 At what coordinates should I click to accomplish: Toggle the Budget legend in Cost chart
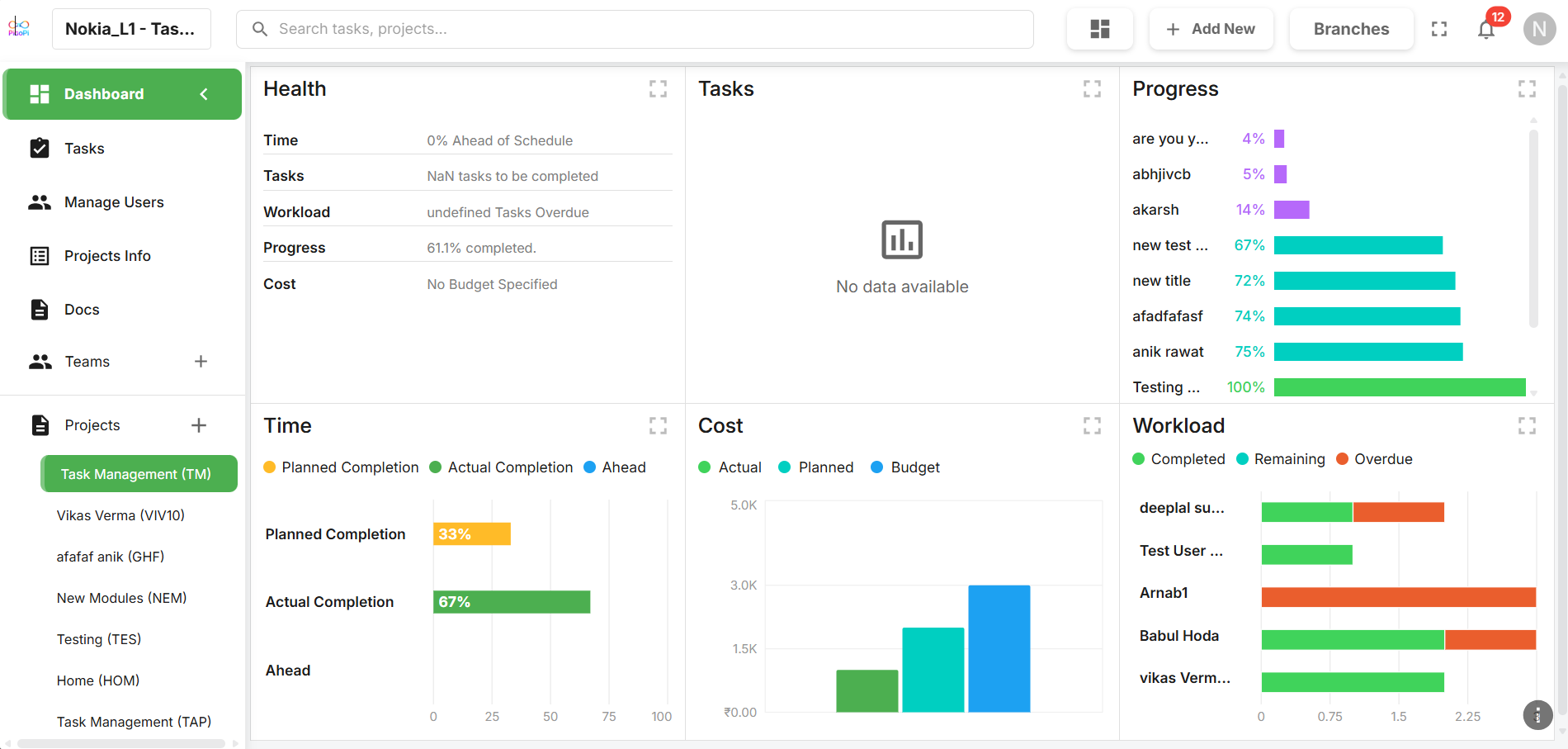click(x=905, y=467)
